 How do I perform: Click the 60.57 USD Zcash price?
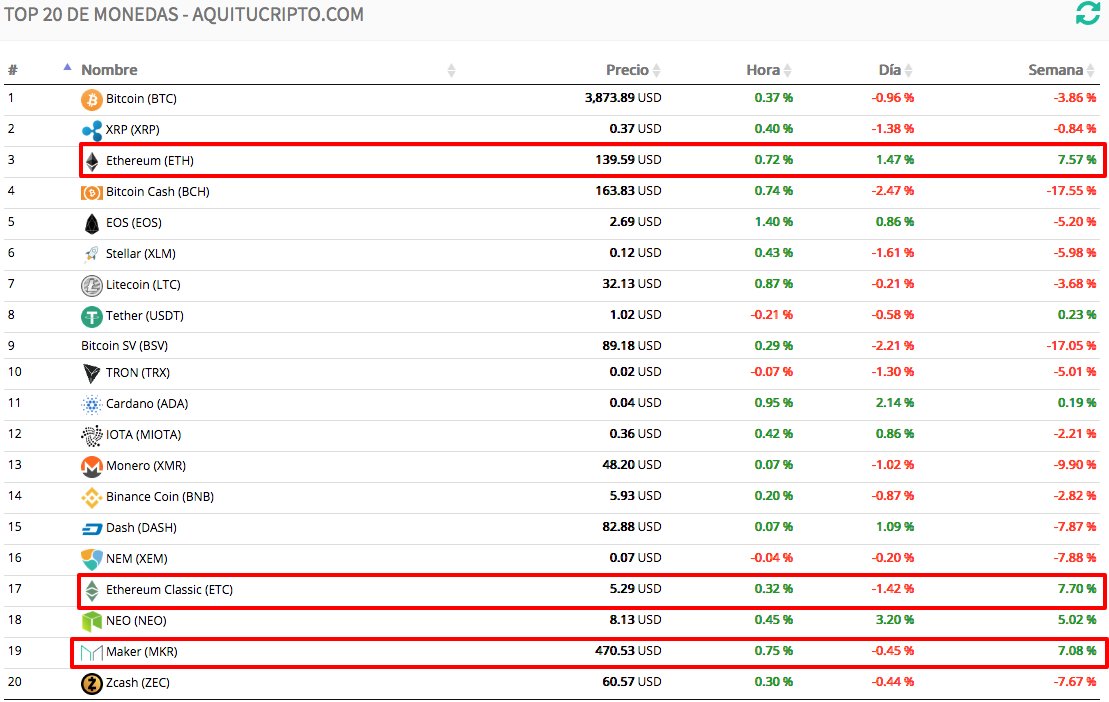(x=632, y=683)
